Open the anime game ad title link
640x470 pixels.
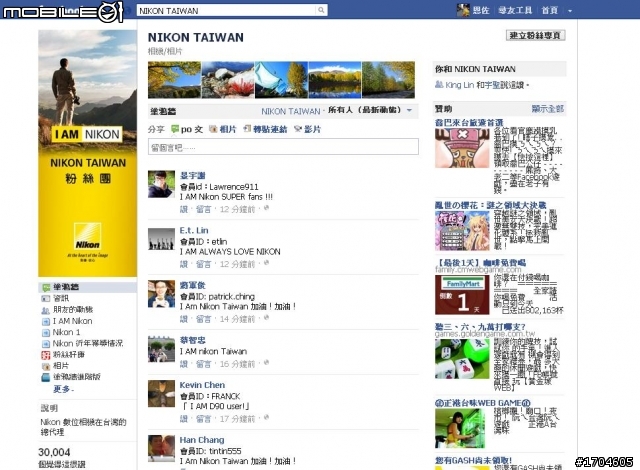pyautogui.click(x=491, y=205)
